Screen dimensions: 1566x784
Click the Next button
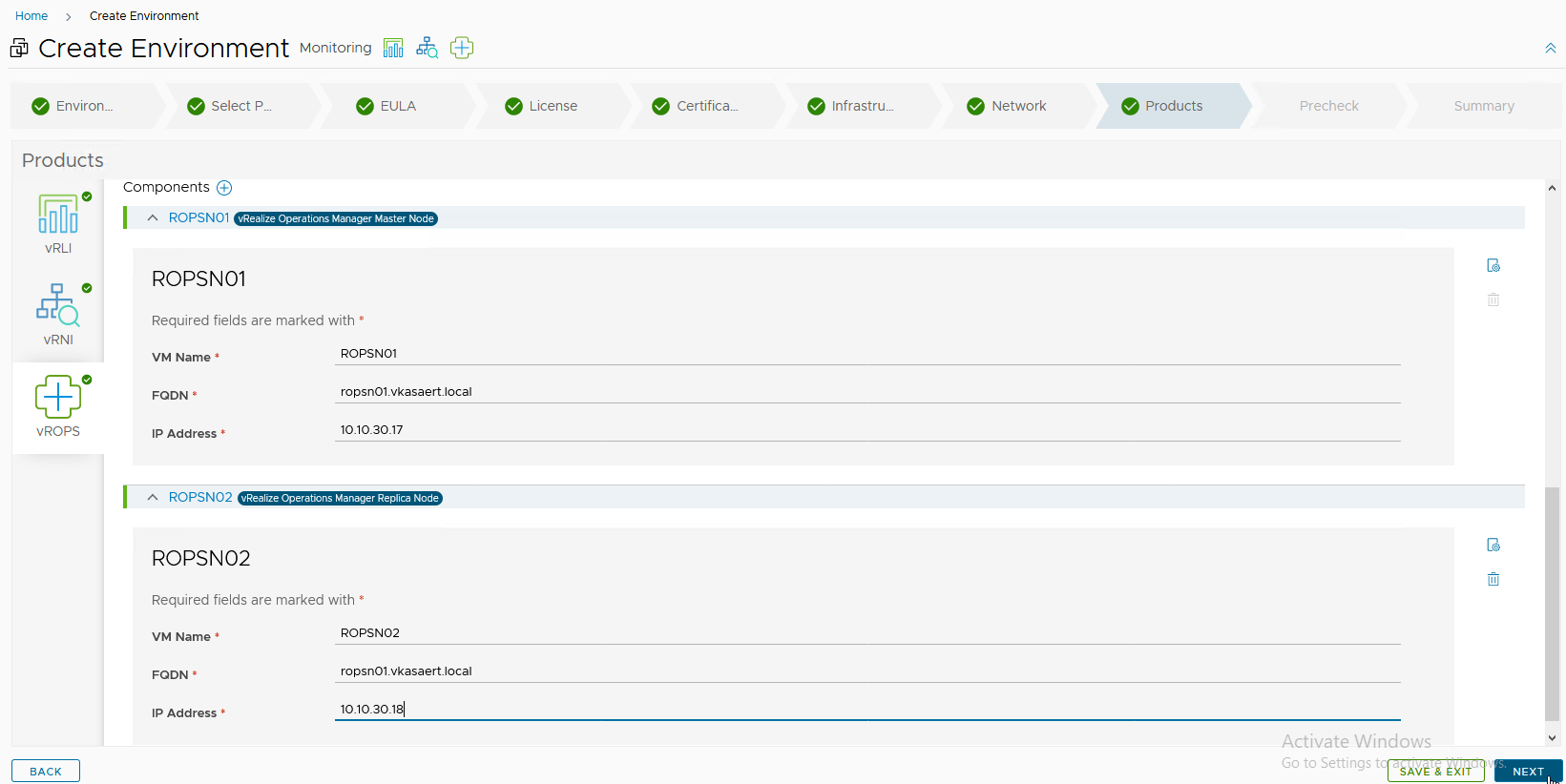click(x=1527, y=771)
